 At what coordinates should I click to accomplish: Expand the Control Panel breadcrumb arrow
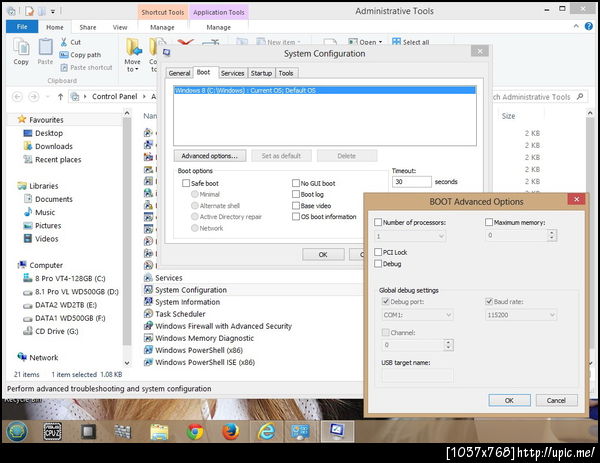pyautogui.click(x=144, y=96)
